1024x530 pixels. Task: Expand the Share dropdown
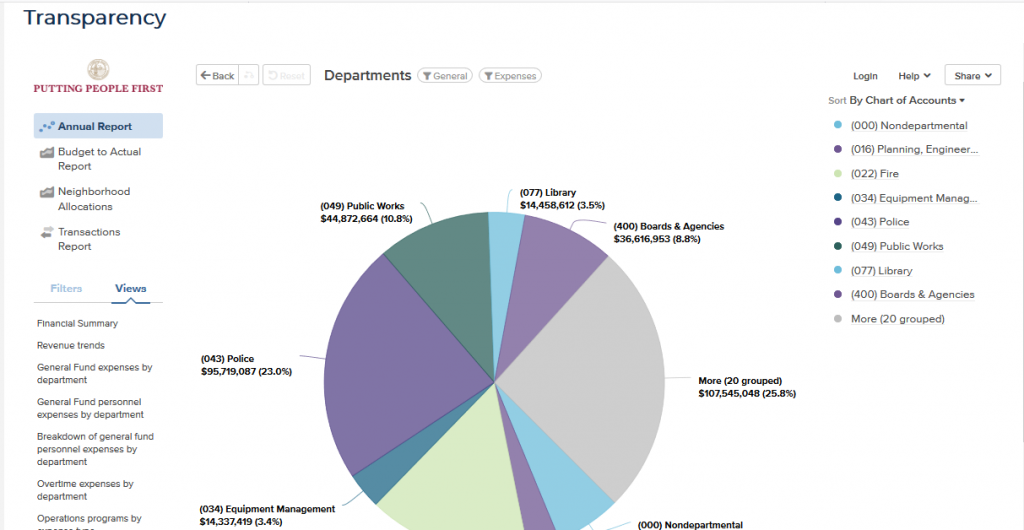pos(972,75)
